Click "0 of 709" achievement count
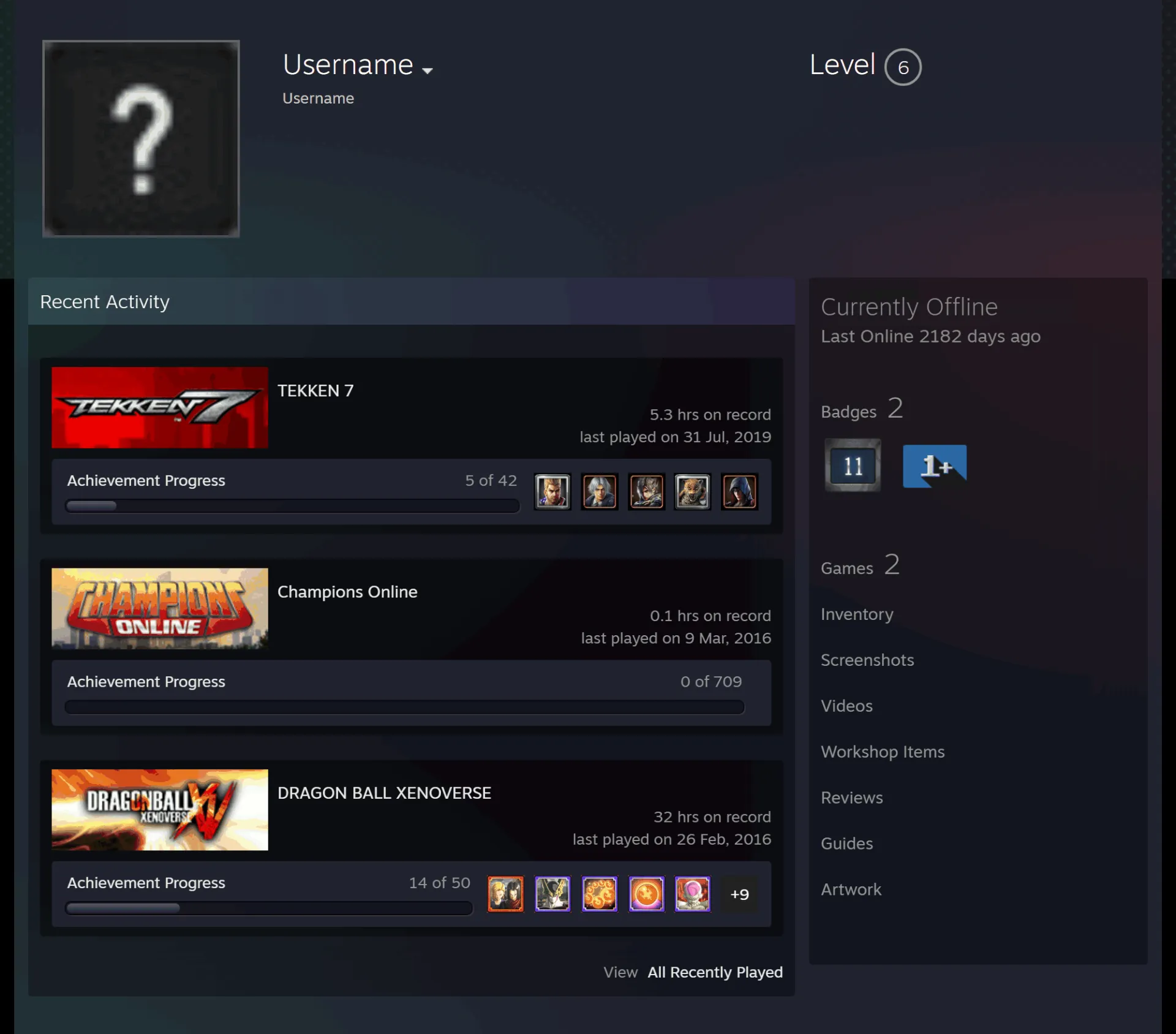The height and width of the screenshot is (1034, 1176). pos(711,681)
